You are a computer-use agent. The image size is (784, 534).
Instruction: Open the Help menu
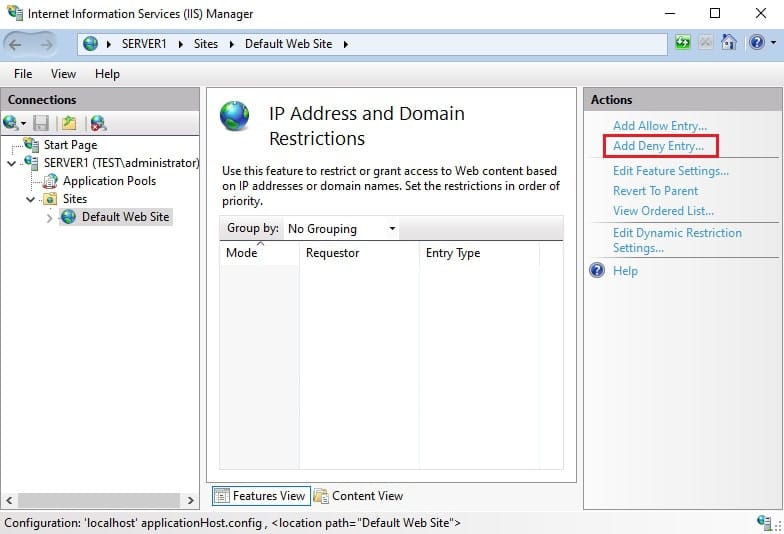[108, 74]
